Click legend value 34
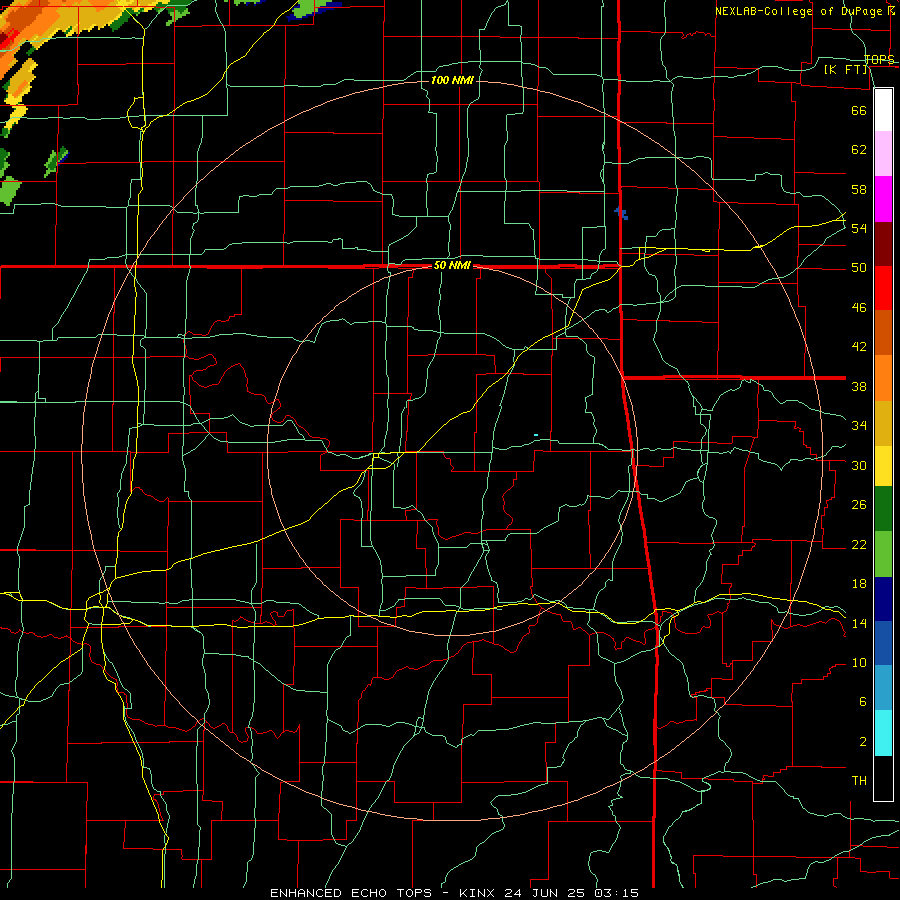This screenshot has width=900, height=900. point(859,426)
